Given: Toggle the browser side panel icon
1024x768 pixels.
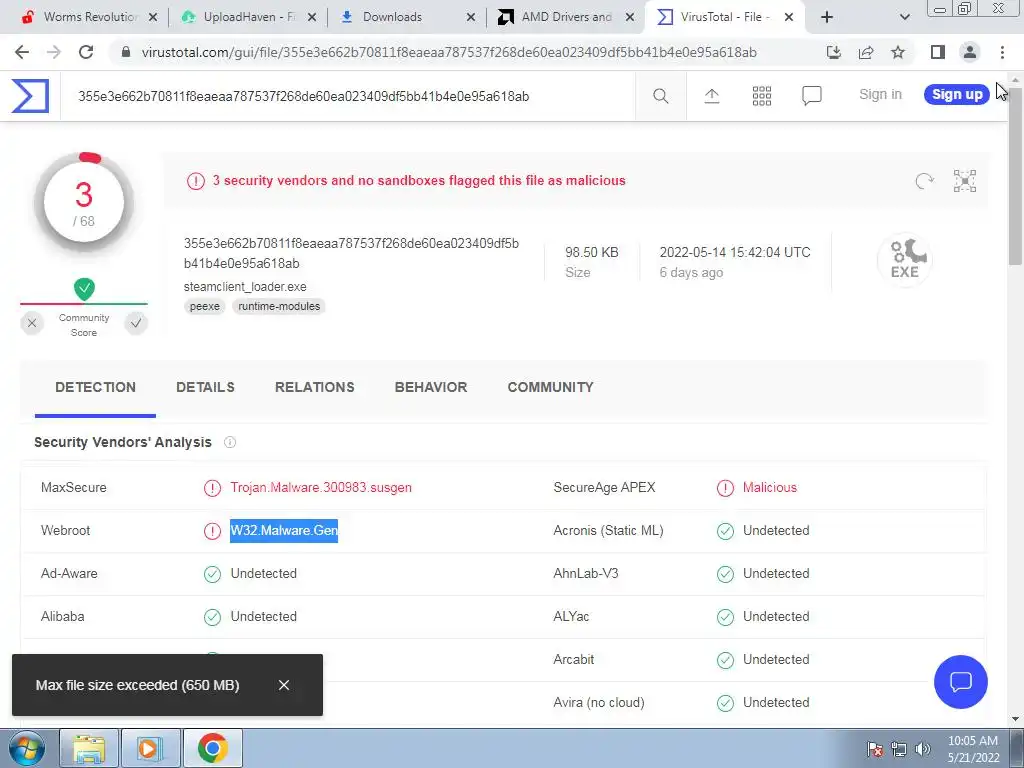Looking at the screenshot, I should [x=938, y=52].
